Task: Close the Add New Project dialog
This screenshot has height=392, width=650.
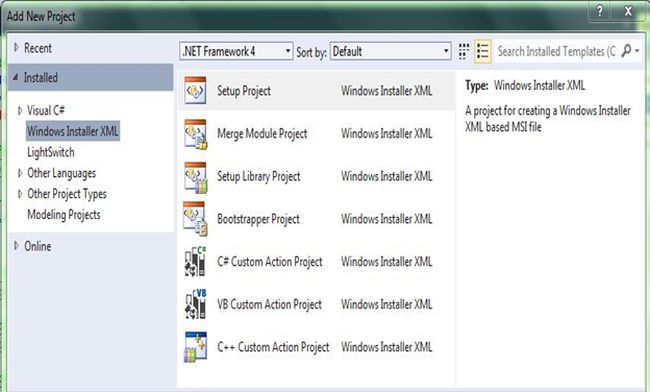Action: [628, 11]
